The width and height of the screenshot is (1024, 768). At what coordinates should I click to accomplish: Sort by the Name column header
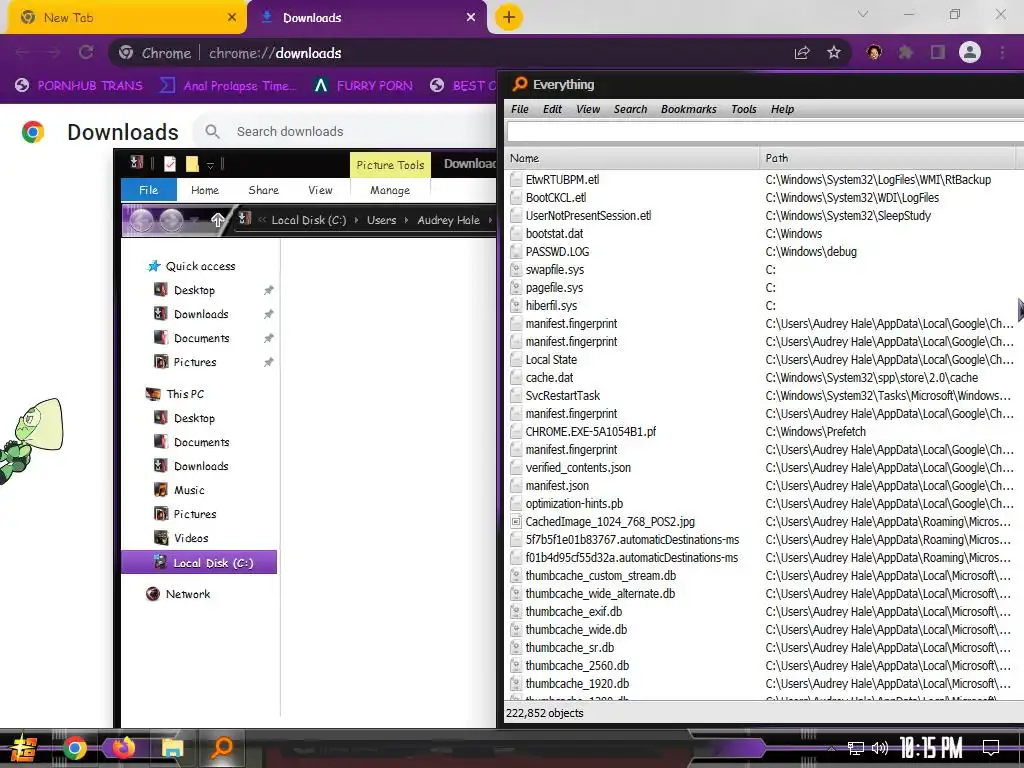click(633, 158)
